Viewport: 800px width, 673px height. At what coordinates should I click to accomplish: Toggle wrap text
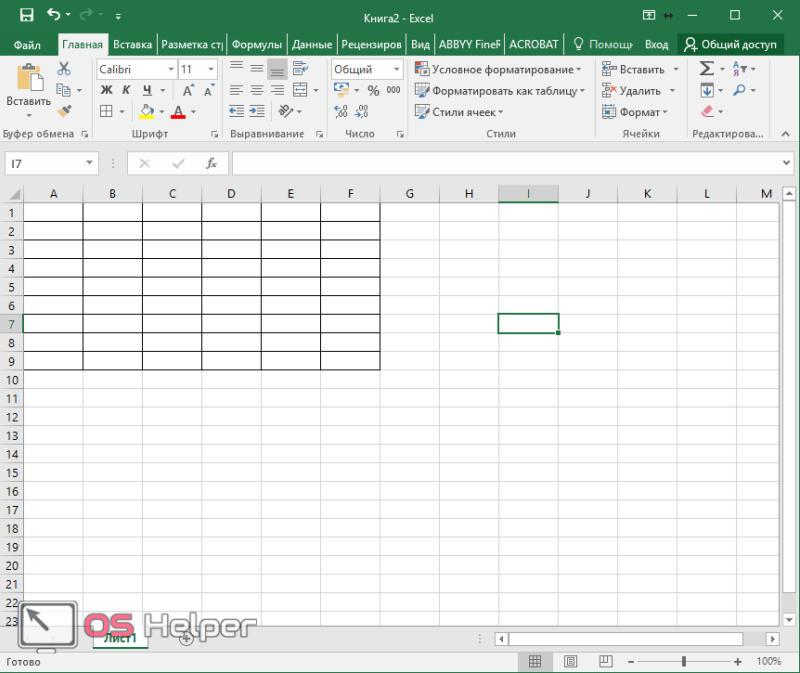(300, 68)
